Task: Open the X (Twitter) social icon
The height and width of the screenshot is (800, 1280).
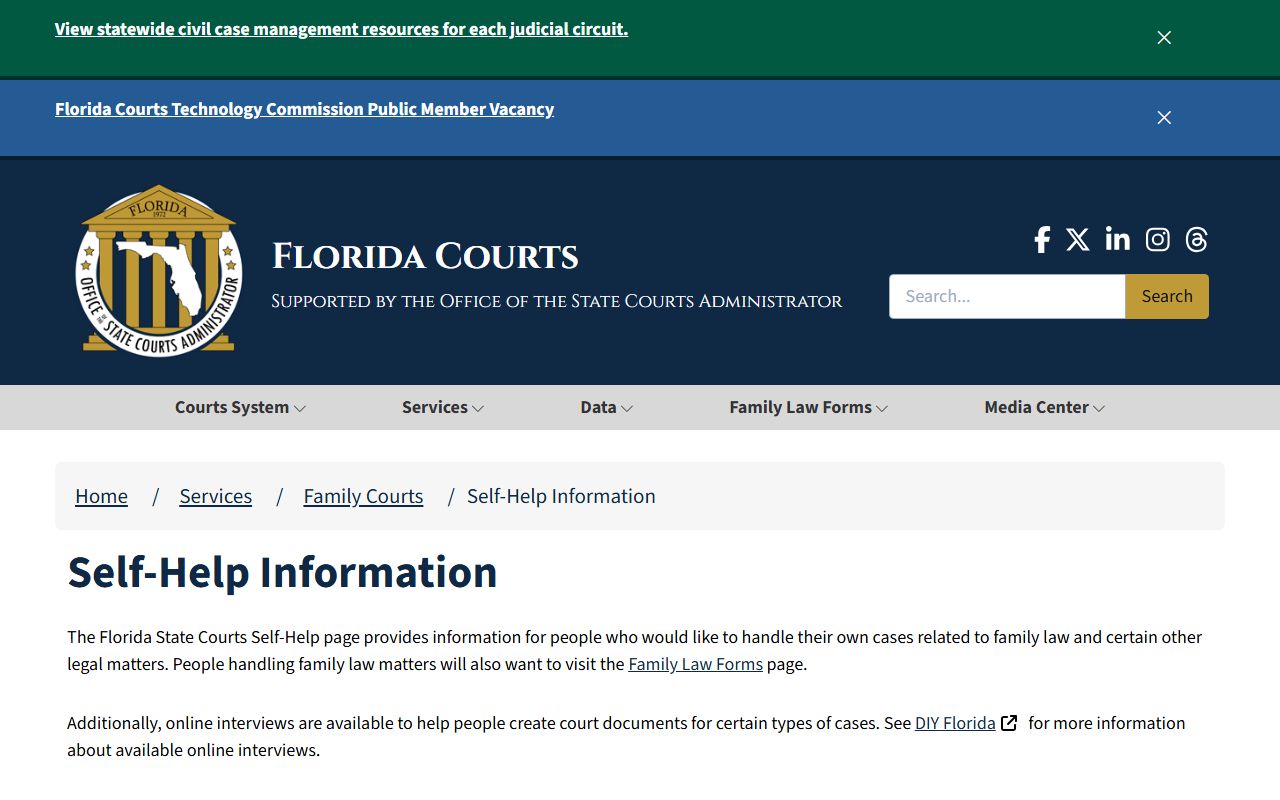Action: pyautogui.click(x=1078, y=240)
